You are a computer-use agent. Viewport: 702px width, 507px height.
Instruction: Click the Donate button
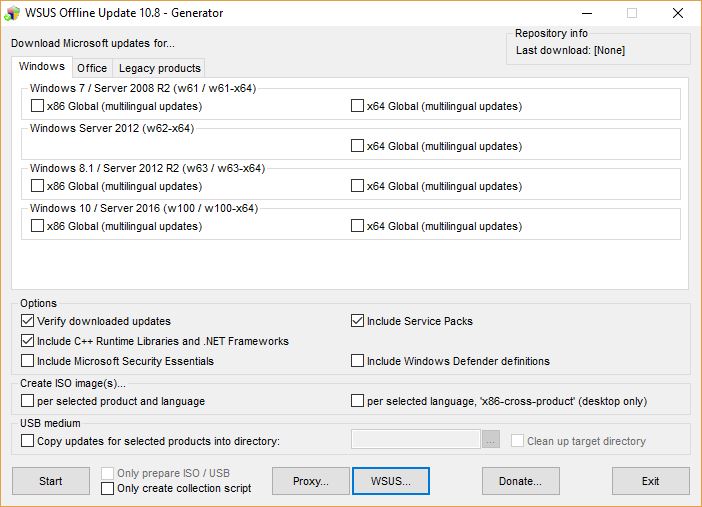[x=521, y=481]
